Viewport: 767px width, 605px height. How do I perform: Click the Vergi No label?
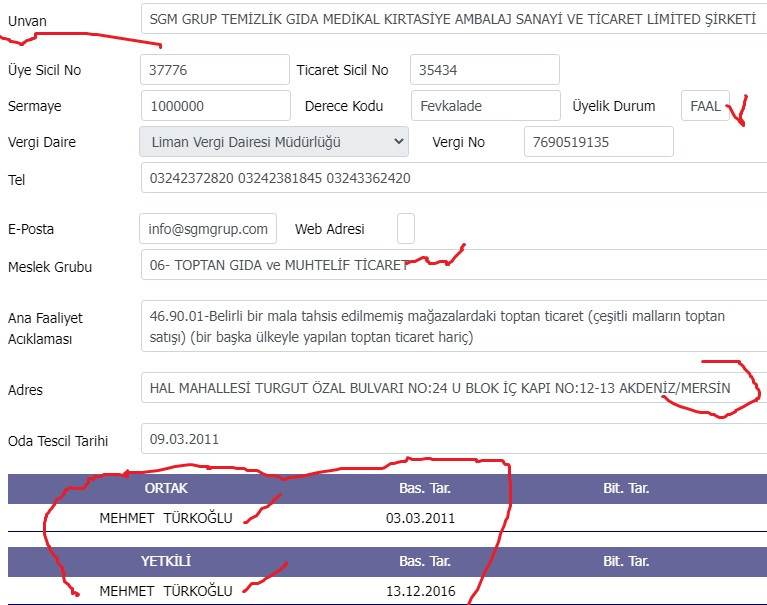tap(458, 142)
